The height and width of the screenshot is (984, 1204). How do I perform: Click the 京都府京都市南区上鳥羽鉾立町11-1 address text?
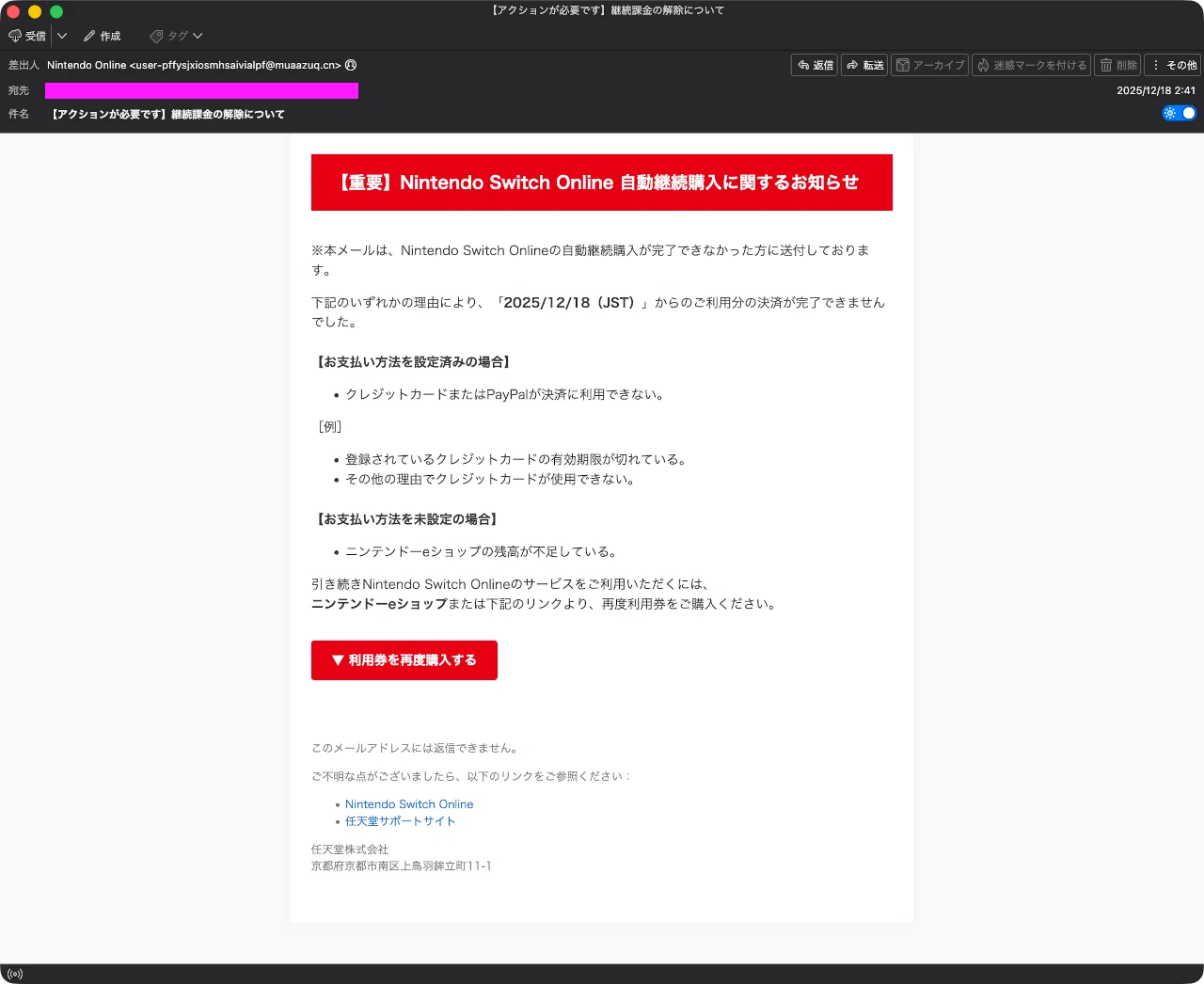(402, 865)
